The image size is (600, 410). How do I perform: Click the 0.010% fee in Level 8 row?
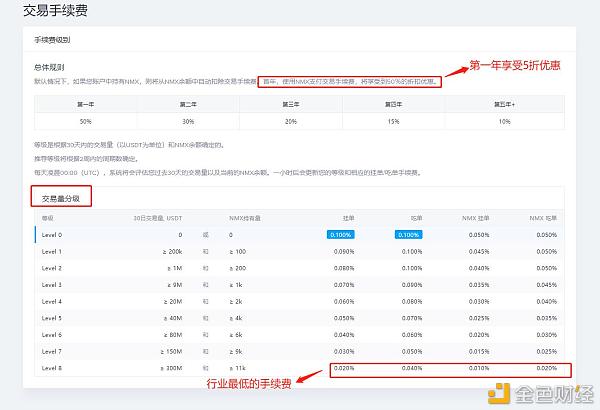tap(479, 368)
